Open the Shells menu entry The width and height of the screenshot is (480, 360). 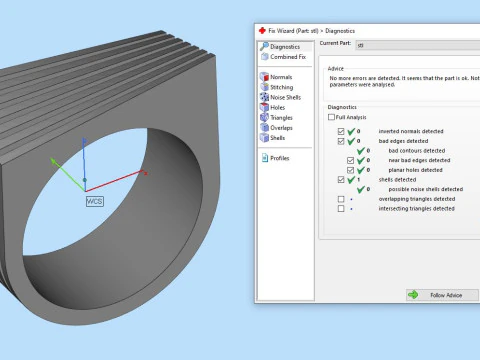click(x=277, y=138)
